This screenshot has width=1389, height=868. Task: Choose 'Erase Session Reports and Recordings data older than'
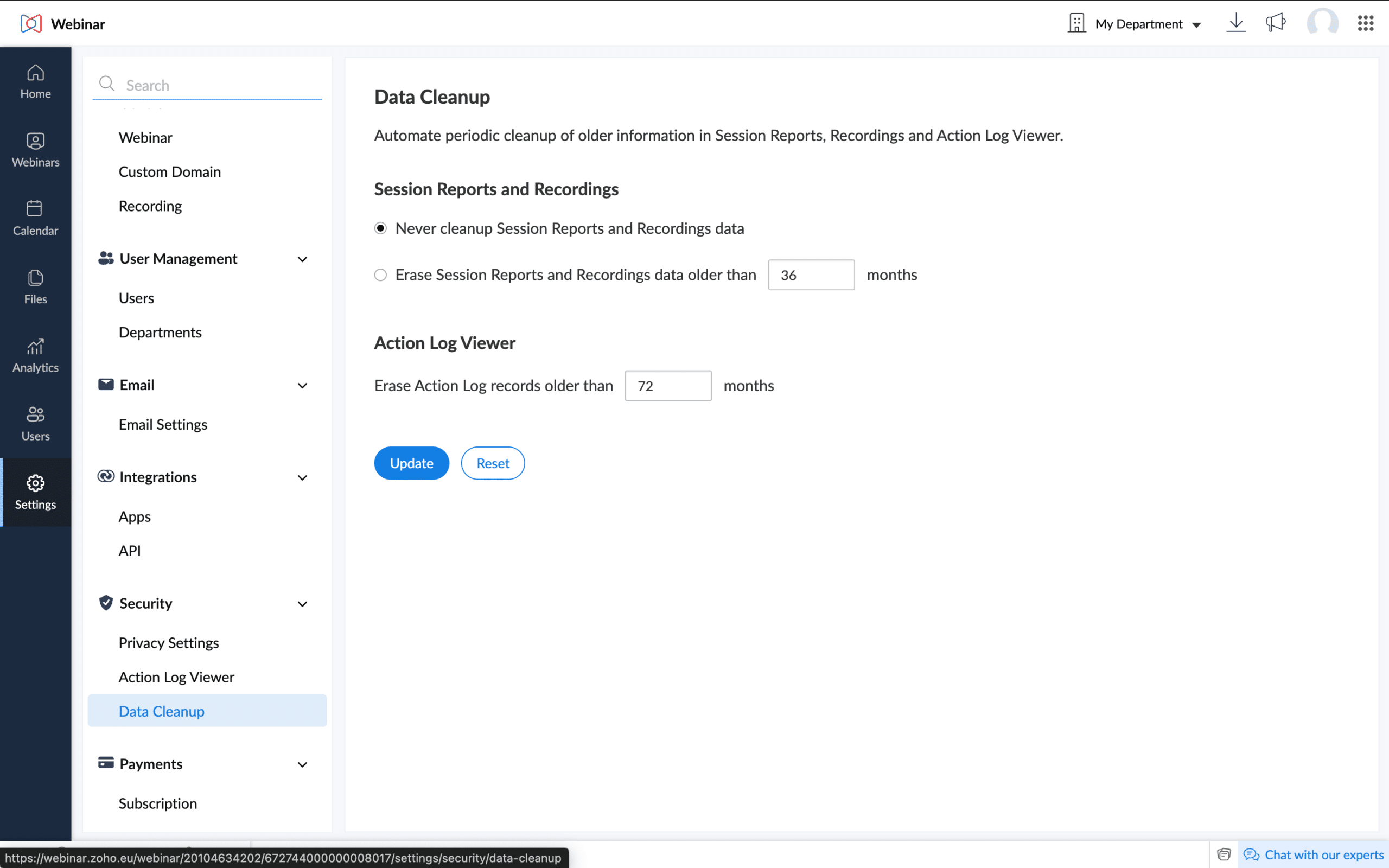(380, 275)
